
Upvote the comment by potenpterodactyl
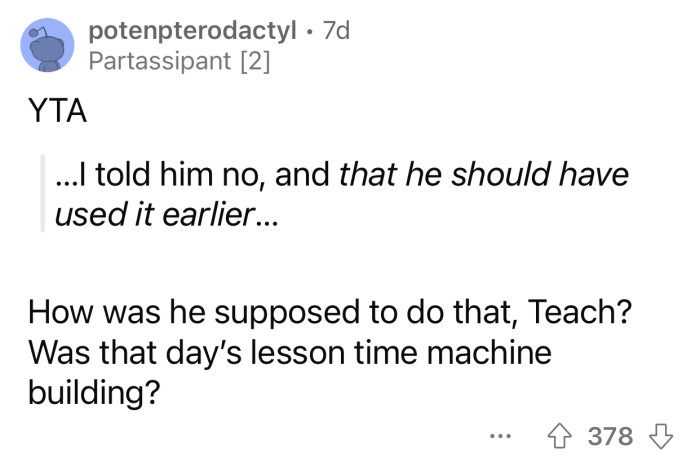[563, 436]
